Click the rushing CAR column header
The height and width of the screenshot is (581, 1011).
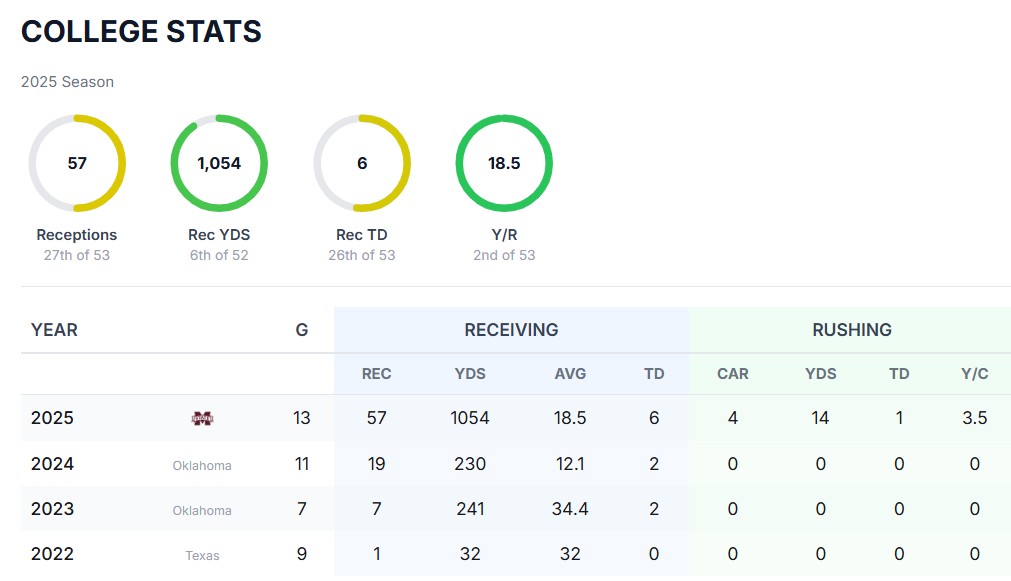733,374
